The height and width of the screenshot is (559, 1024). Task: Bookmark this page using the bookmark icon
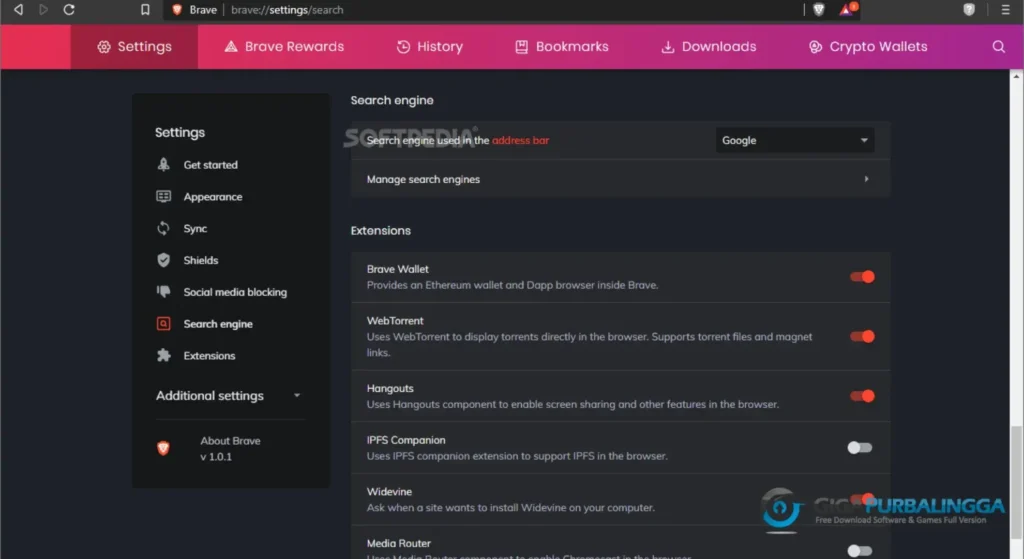pos(145,10)
